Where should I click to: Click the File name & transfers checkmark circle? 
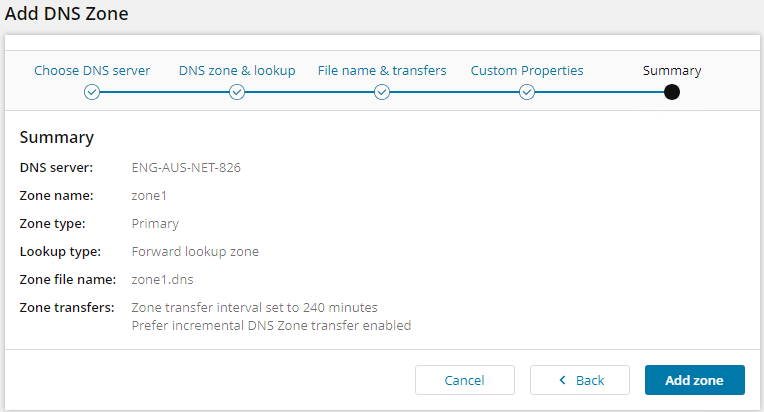[382, 92]
